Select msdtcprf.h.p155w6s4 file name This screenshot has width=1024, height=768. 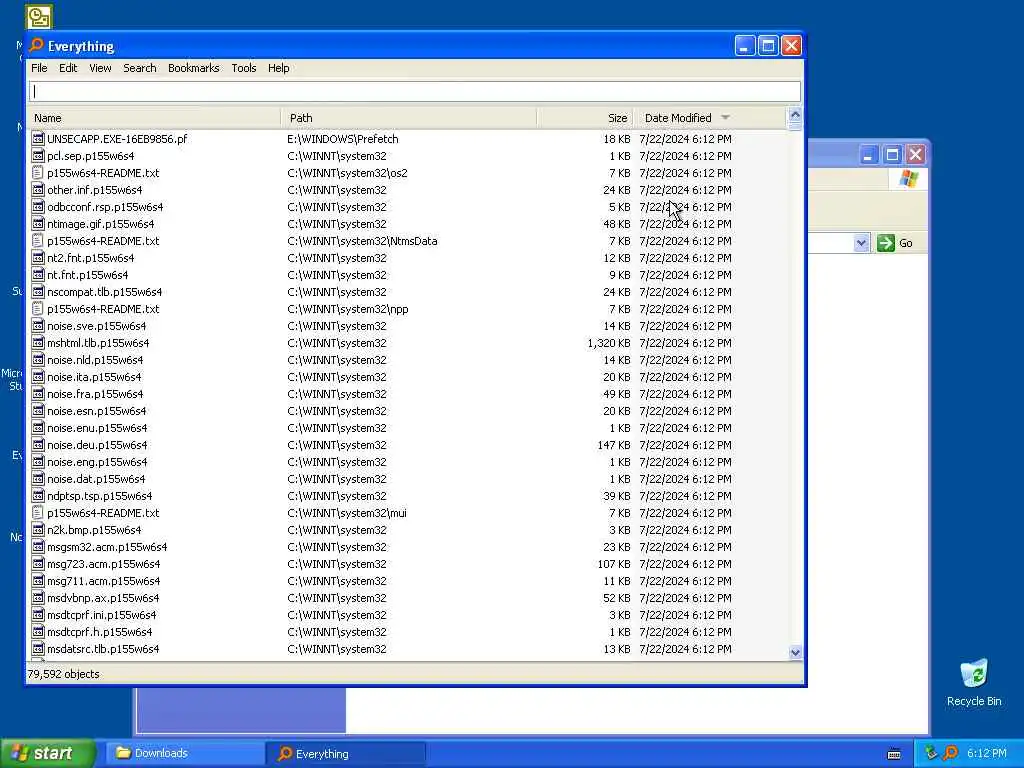100,632
